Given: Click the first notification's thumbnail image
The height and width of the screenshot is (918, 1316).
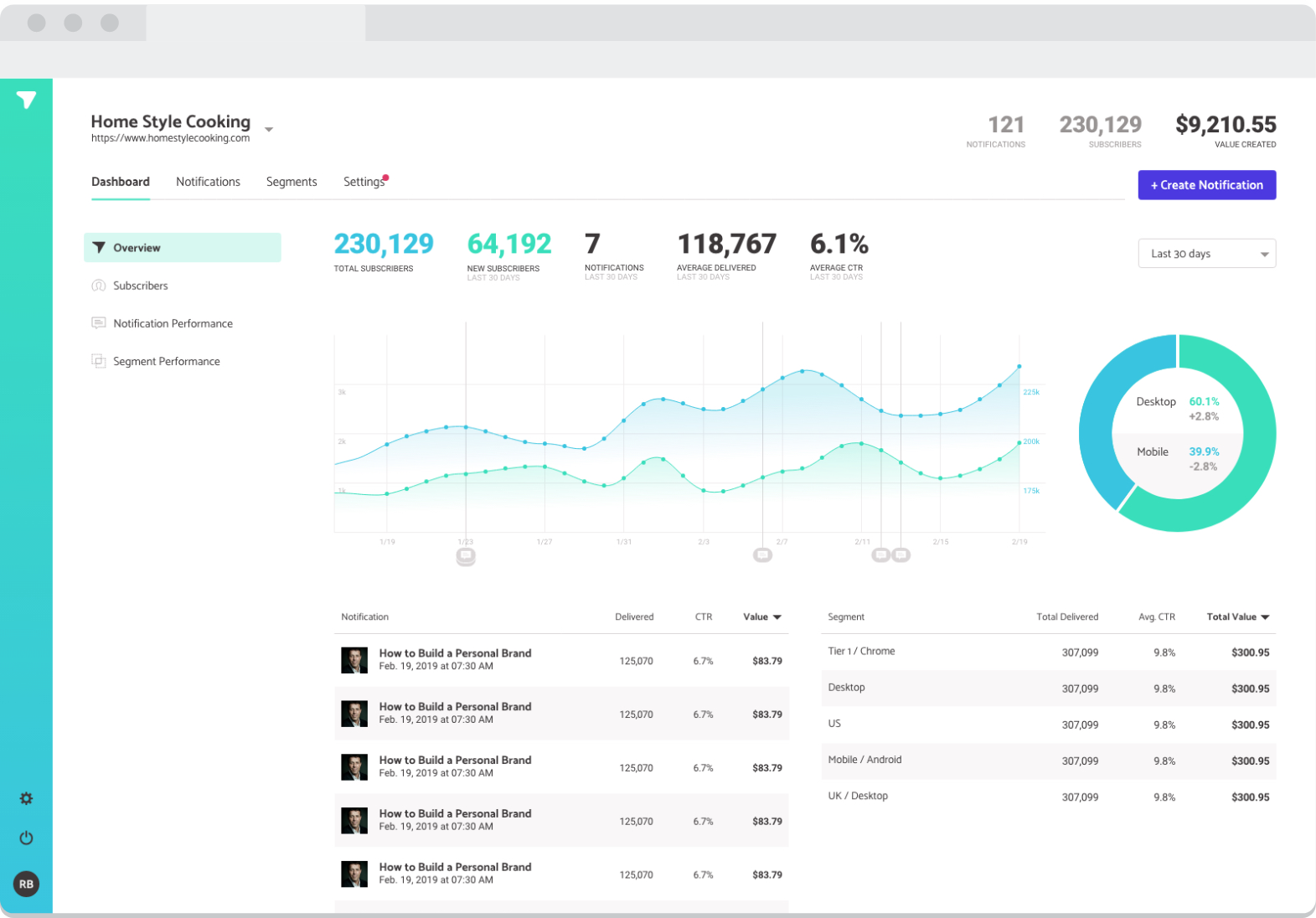Looking at the screenshot, I should click(354, 660).
